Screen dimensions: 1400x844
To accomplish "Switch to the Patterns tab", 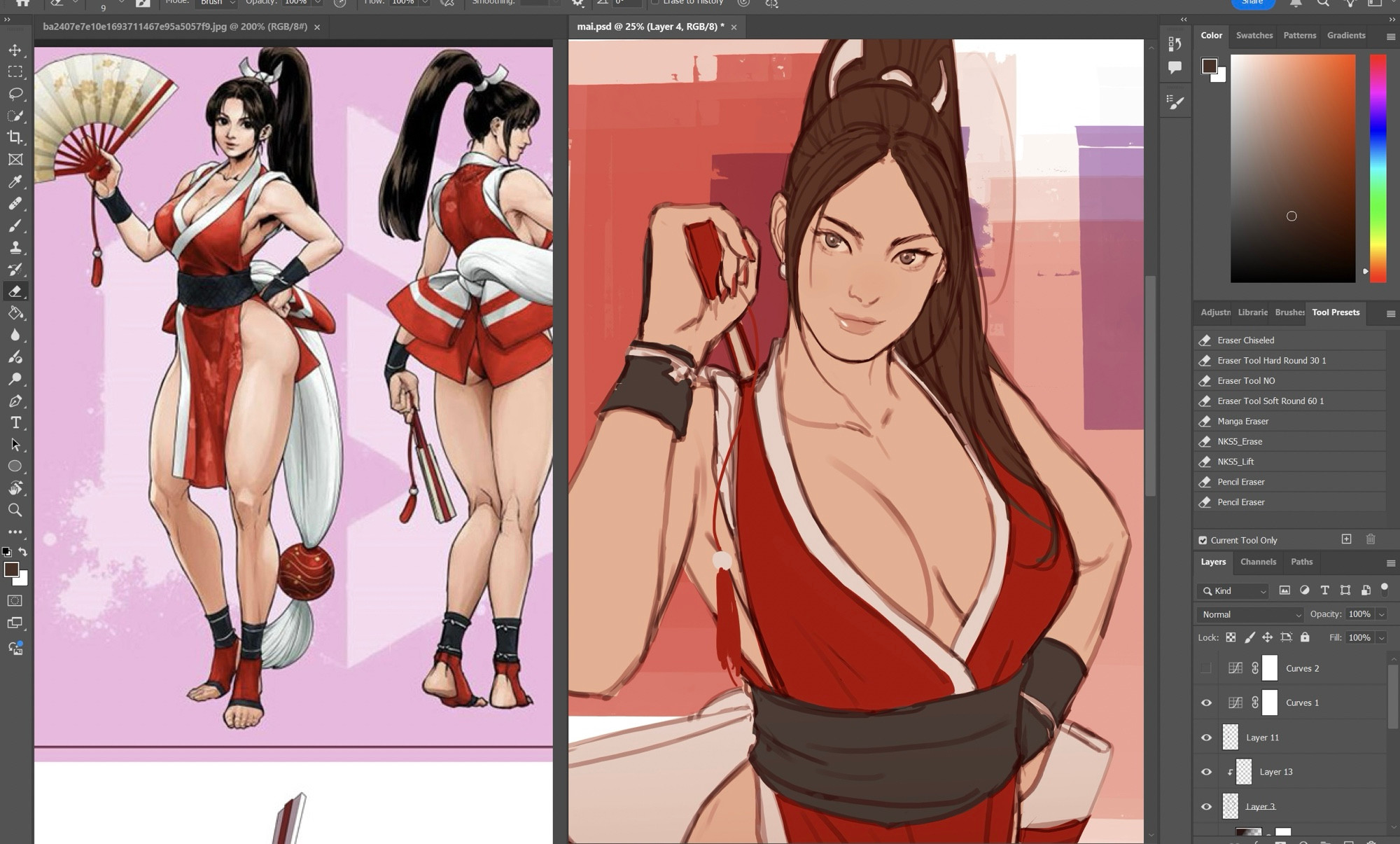I will pyautogui.click(x=1299, y=35).
